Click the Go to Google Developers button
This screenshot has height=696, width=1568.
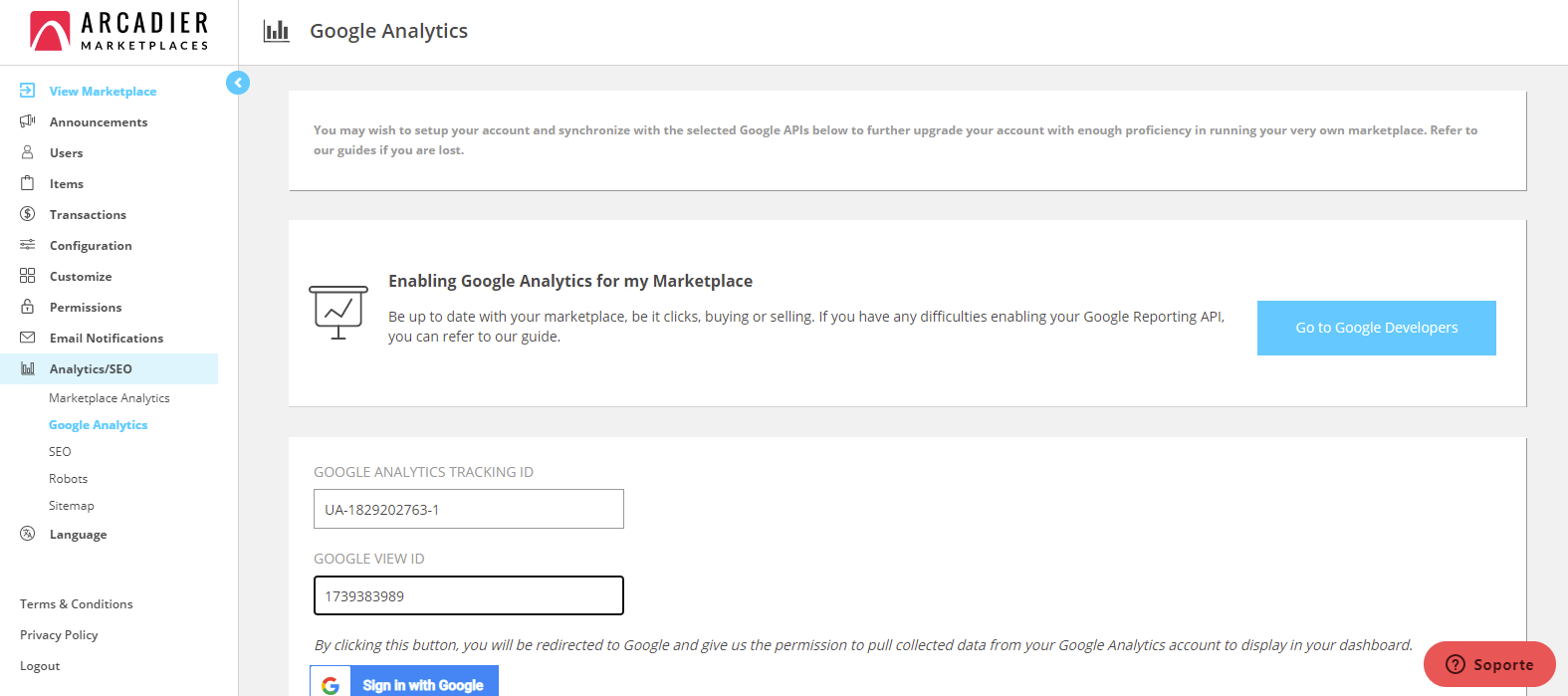1376,328
